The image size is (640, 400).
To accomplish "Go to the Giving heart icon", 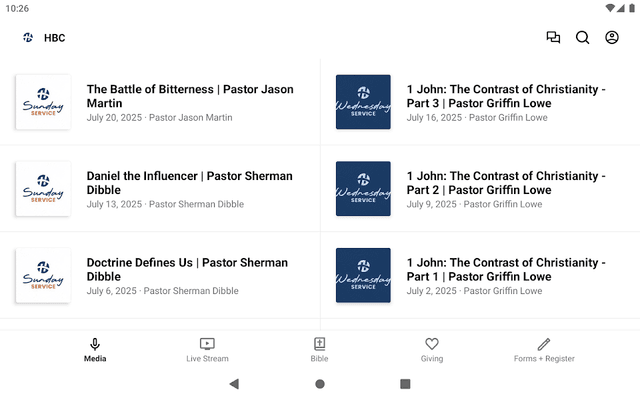I will (x=432, y=350).
